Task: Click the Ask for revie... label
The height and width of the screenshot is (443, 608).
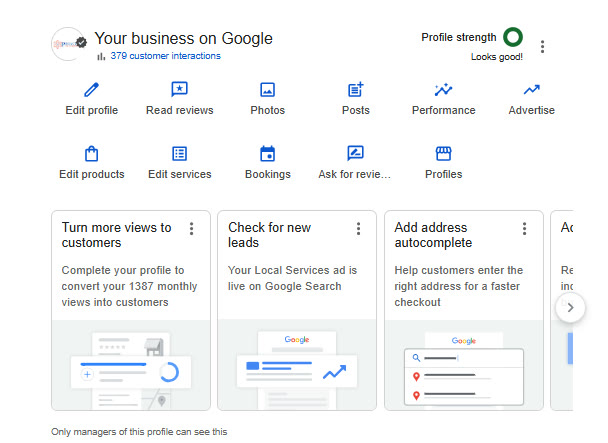Action: pyautogui.click(x=354, y=174)
